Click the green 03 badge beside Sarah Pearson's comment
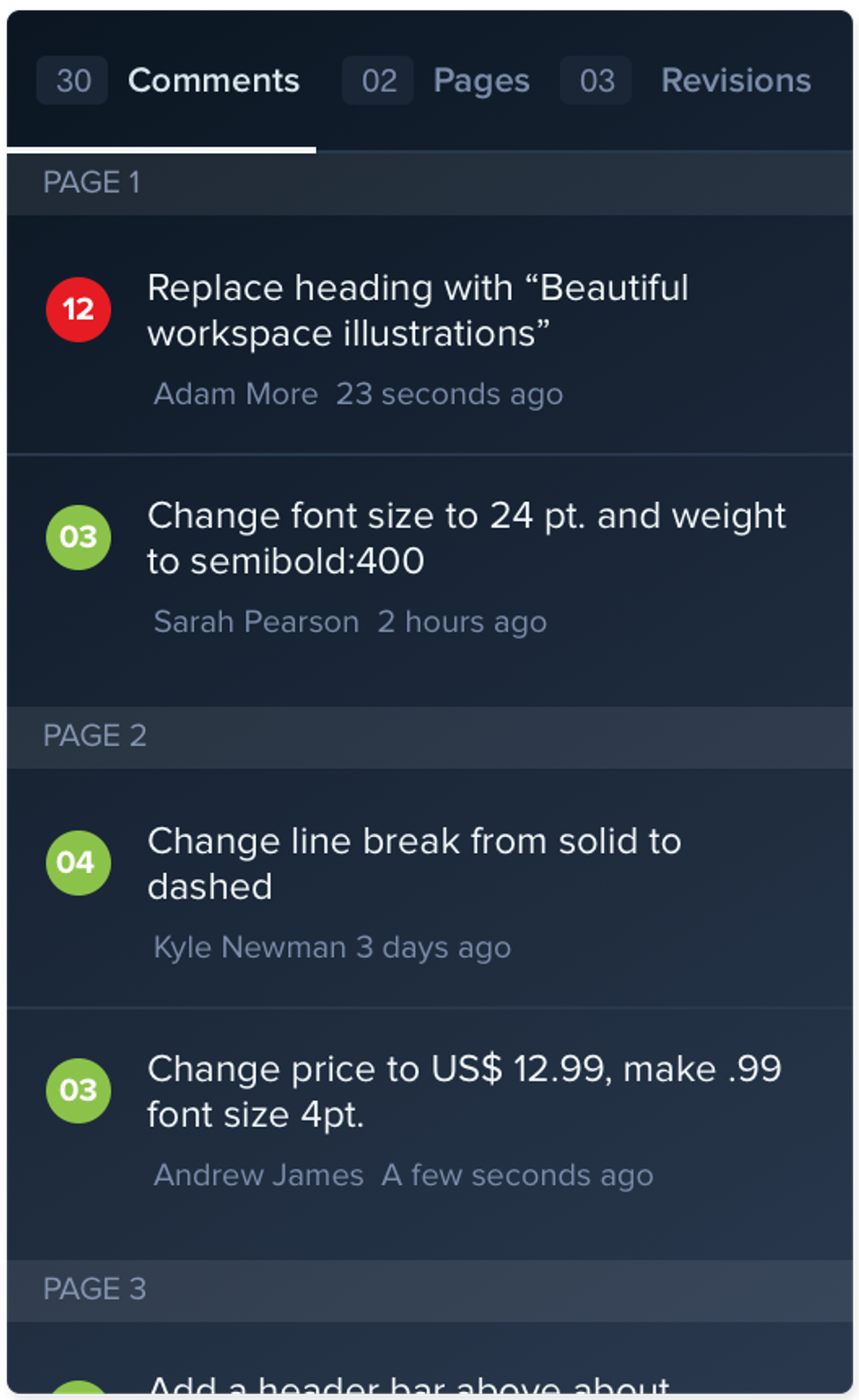This screenshot has width=859, height=1400. coord(79,537)
